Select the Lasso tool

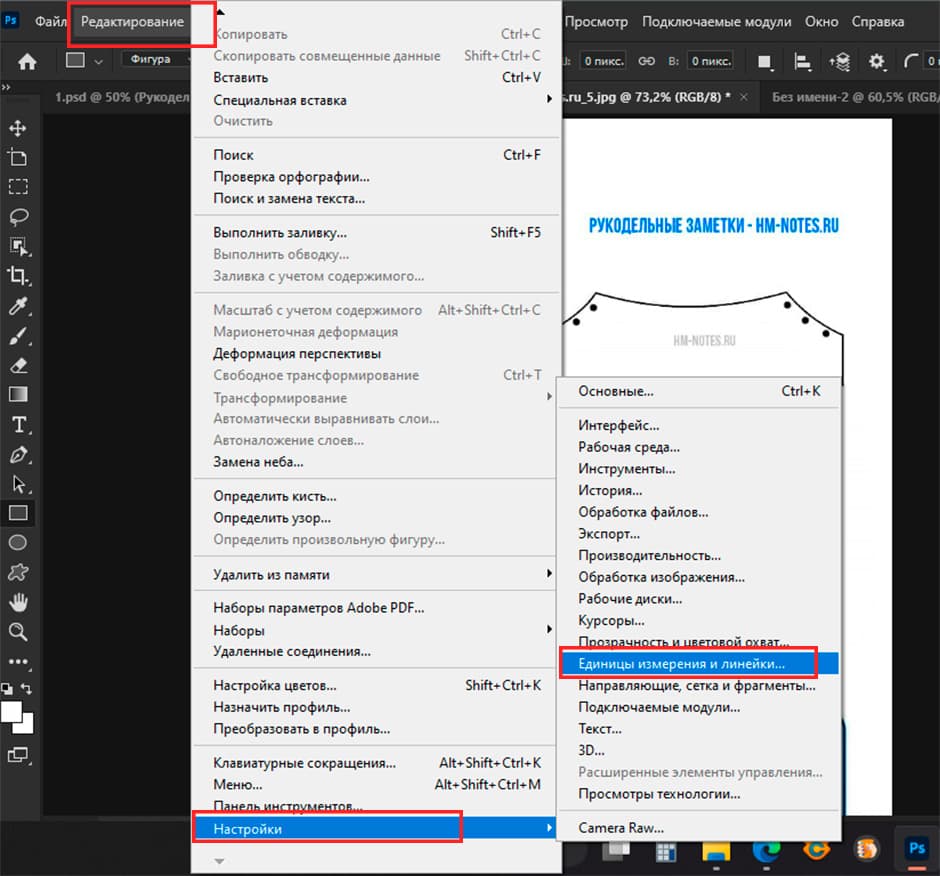(18, 216)
